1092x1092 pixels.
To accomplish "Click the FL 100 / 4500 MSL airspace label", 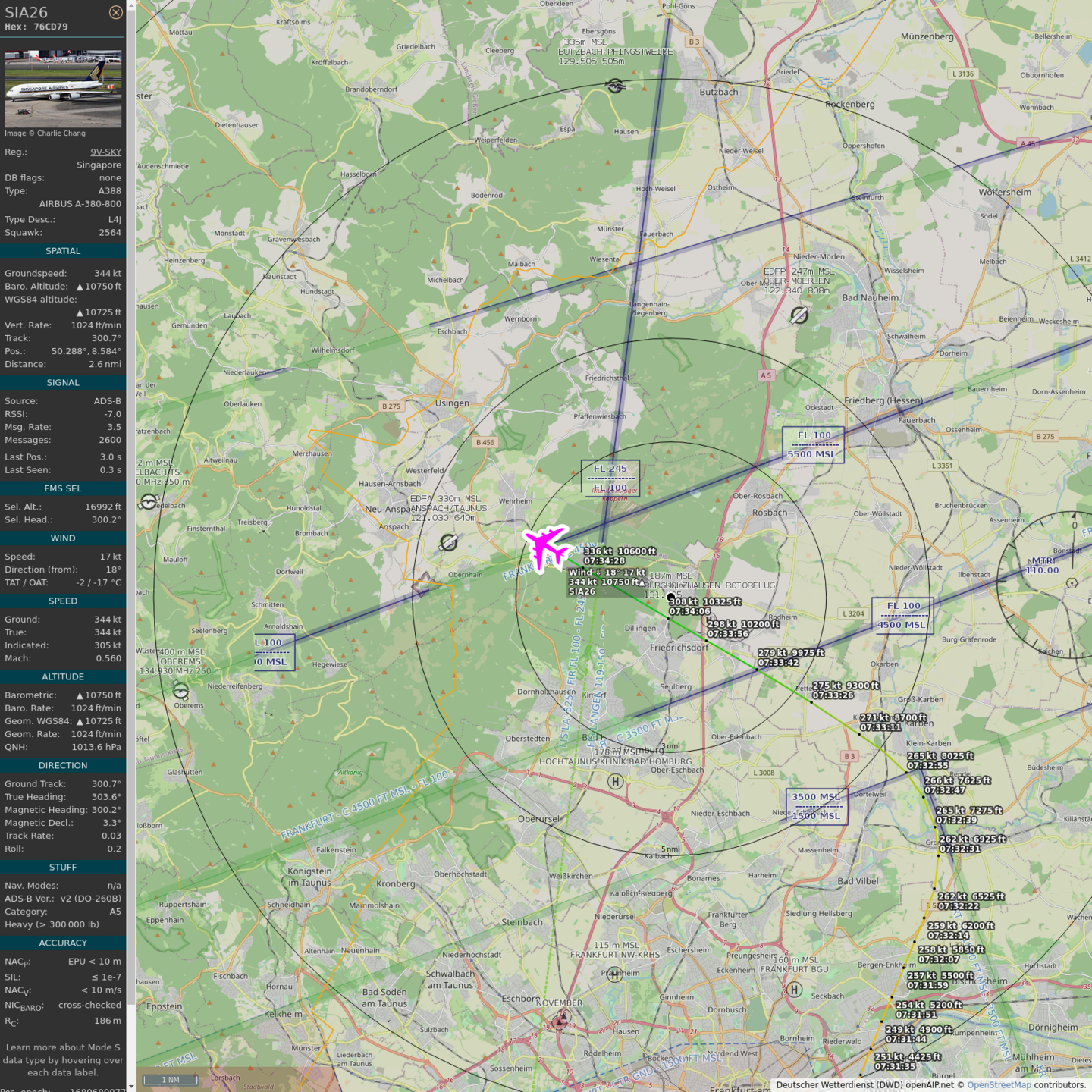I will tap(902, 615).
